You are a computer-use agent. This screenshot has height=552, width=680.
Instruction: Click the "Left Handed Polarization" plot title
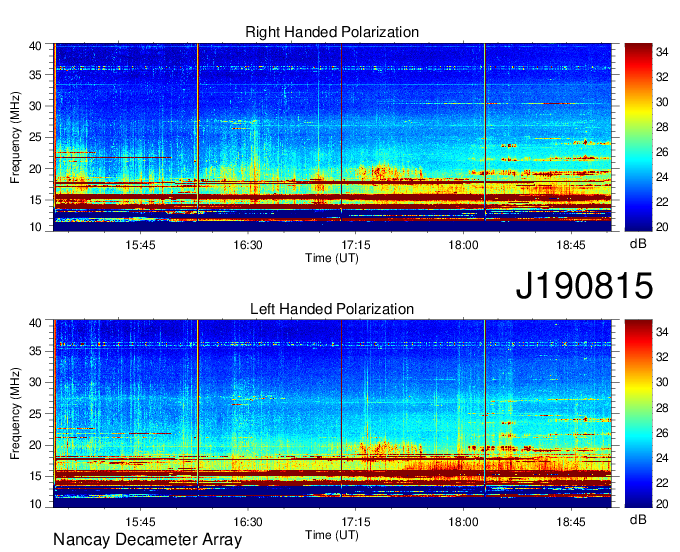tap(332, 309)
